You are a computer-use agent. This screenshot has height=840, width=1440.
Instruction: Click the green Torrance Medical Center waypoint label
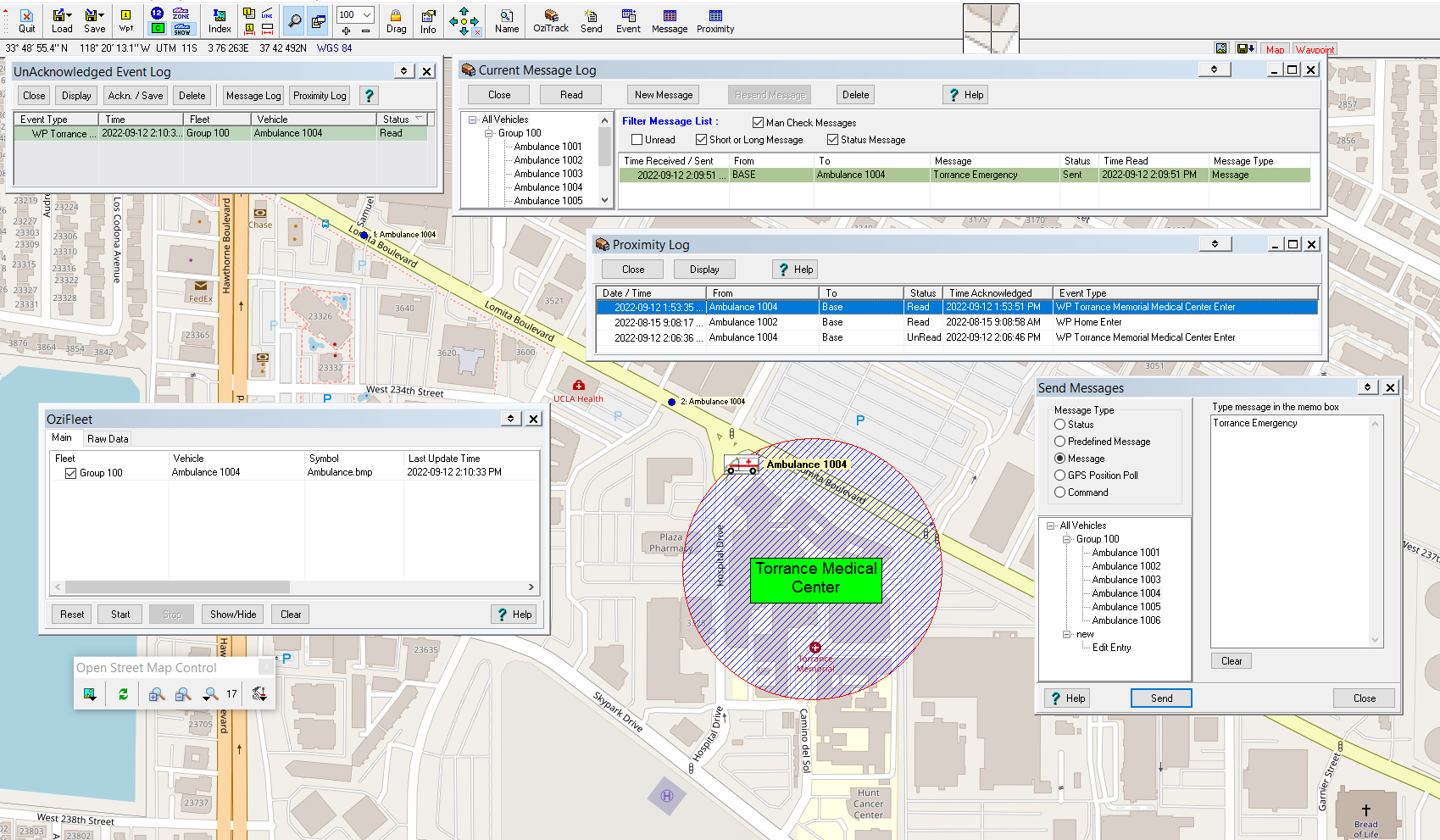816,580
